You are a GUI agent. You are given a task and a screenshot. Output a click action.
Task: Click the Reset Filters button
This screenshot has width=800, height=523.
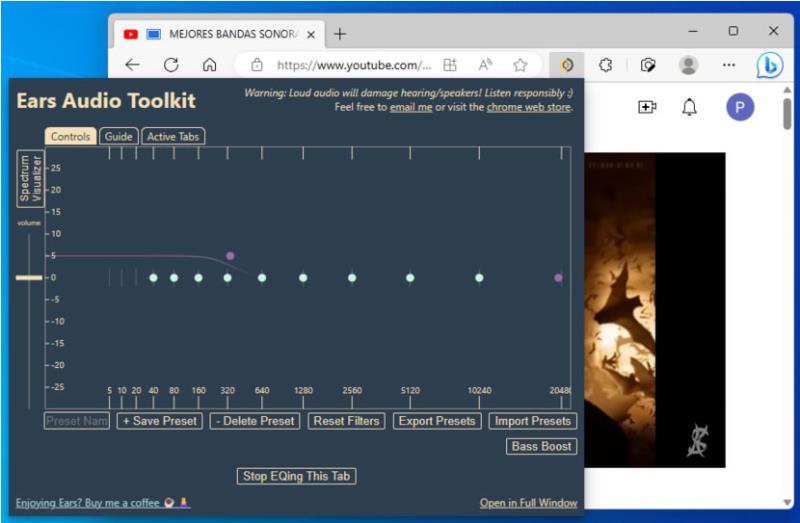coord(346,421)
